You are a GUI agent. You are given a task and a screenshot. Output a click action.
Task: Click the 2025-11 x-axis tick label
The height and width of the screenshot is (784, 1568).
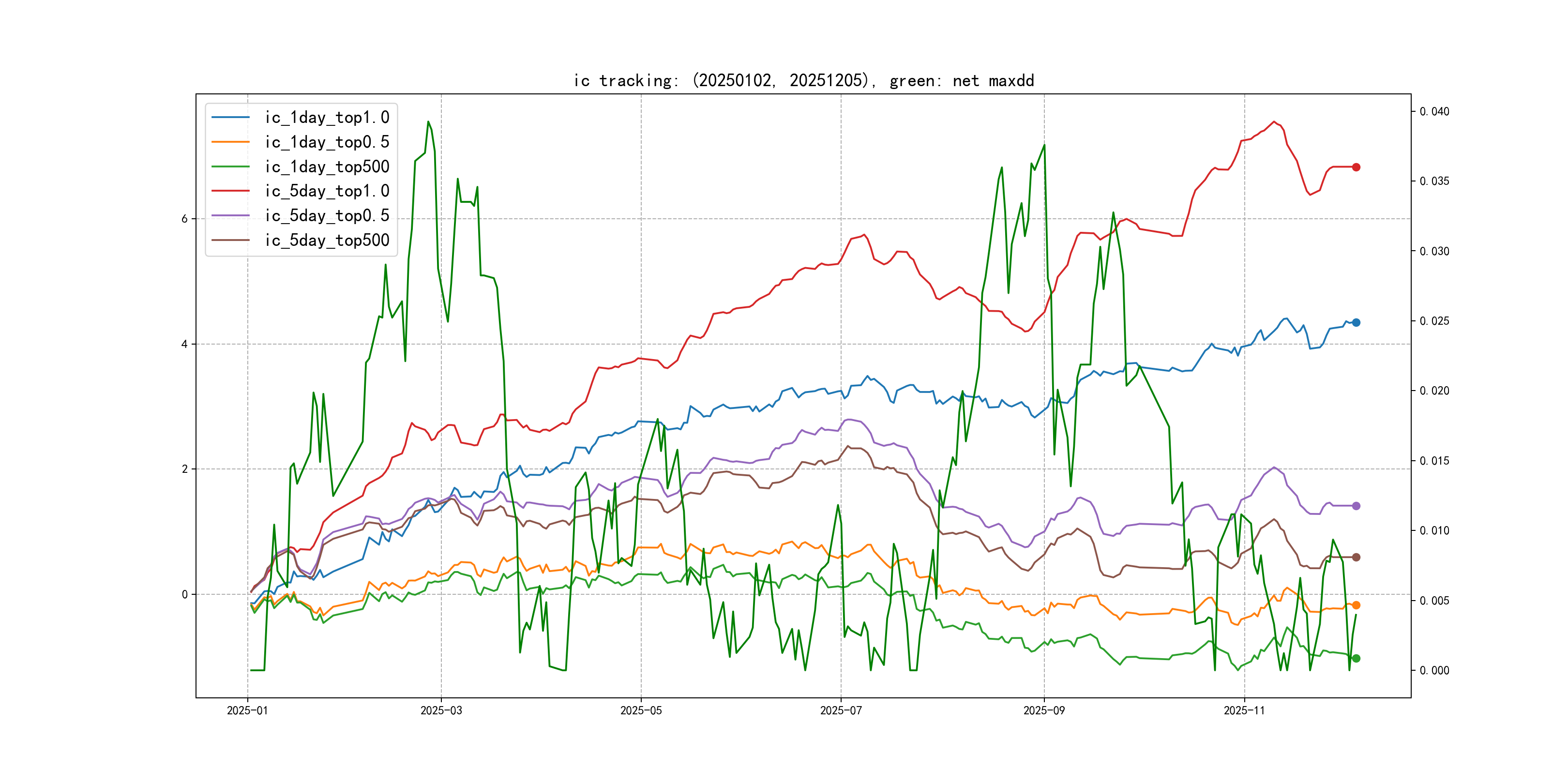pyautogui.click(x=1244, y=710)
